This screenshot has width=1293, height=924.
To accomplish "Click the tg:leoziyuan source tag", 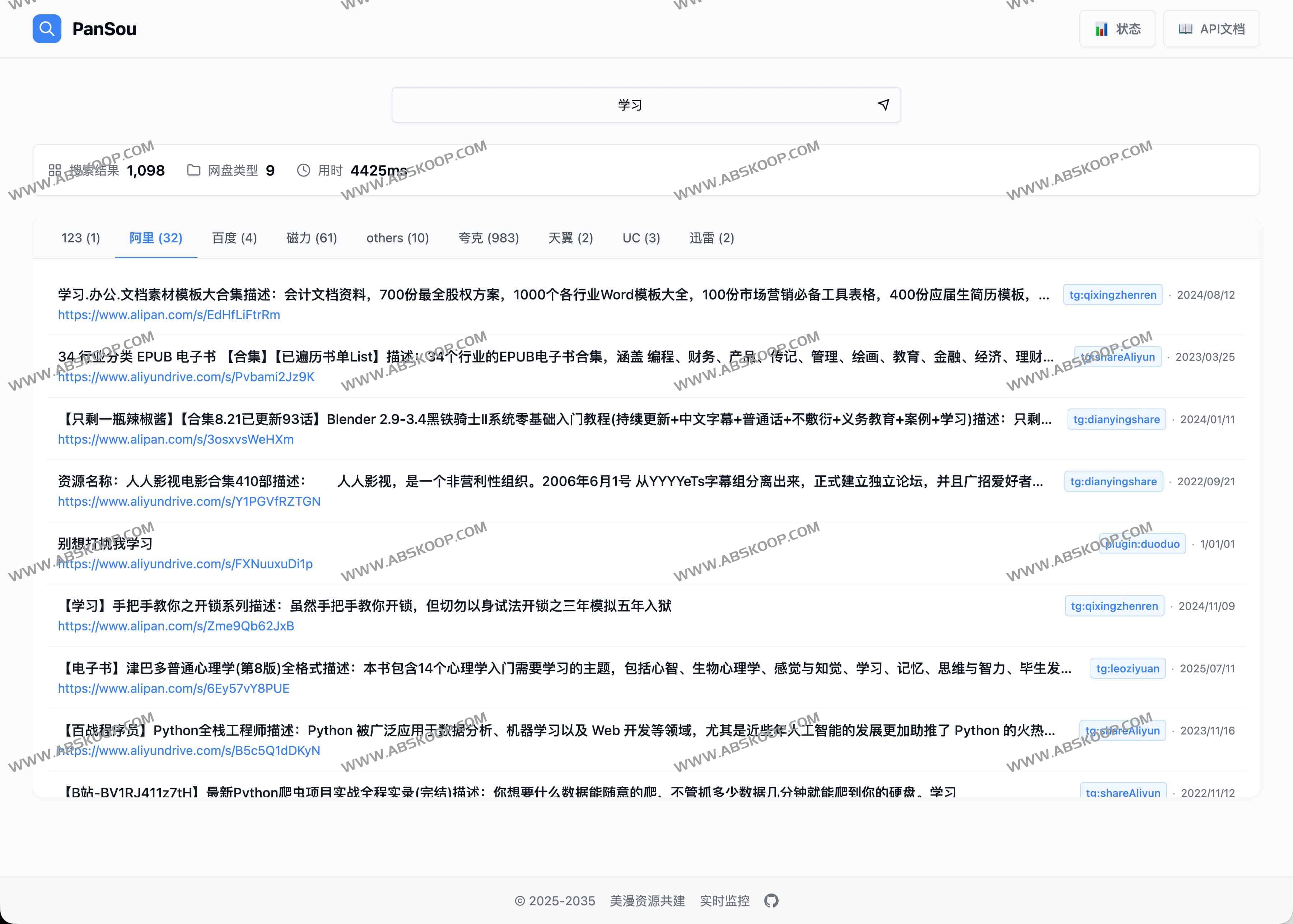I will coord(1128,668).
